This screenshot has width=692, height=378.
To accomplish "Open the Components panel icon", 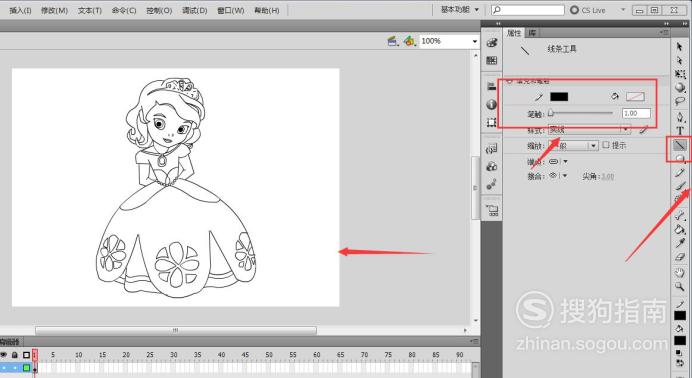I will click(x=492, y=166).
